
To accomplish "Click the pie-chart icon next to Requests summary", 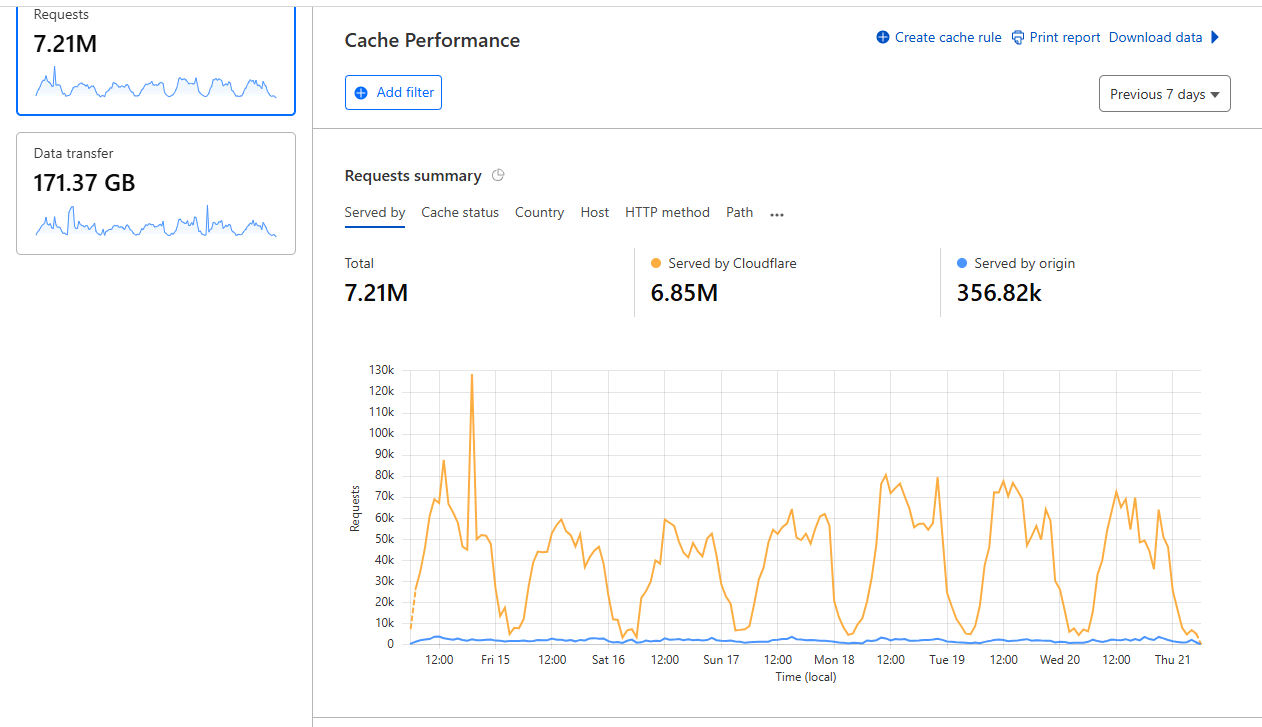I will click(x=497, y=175).
